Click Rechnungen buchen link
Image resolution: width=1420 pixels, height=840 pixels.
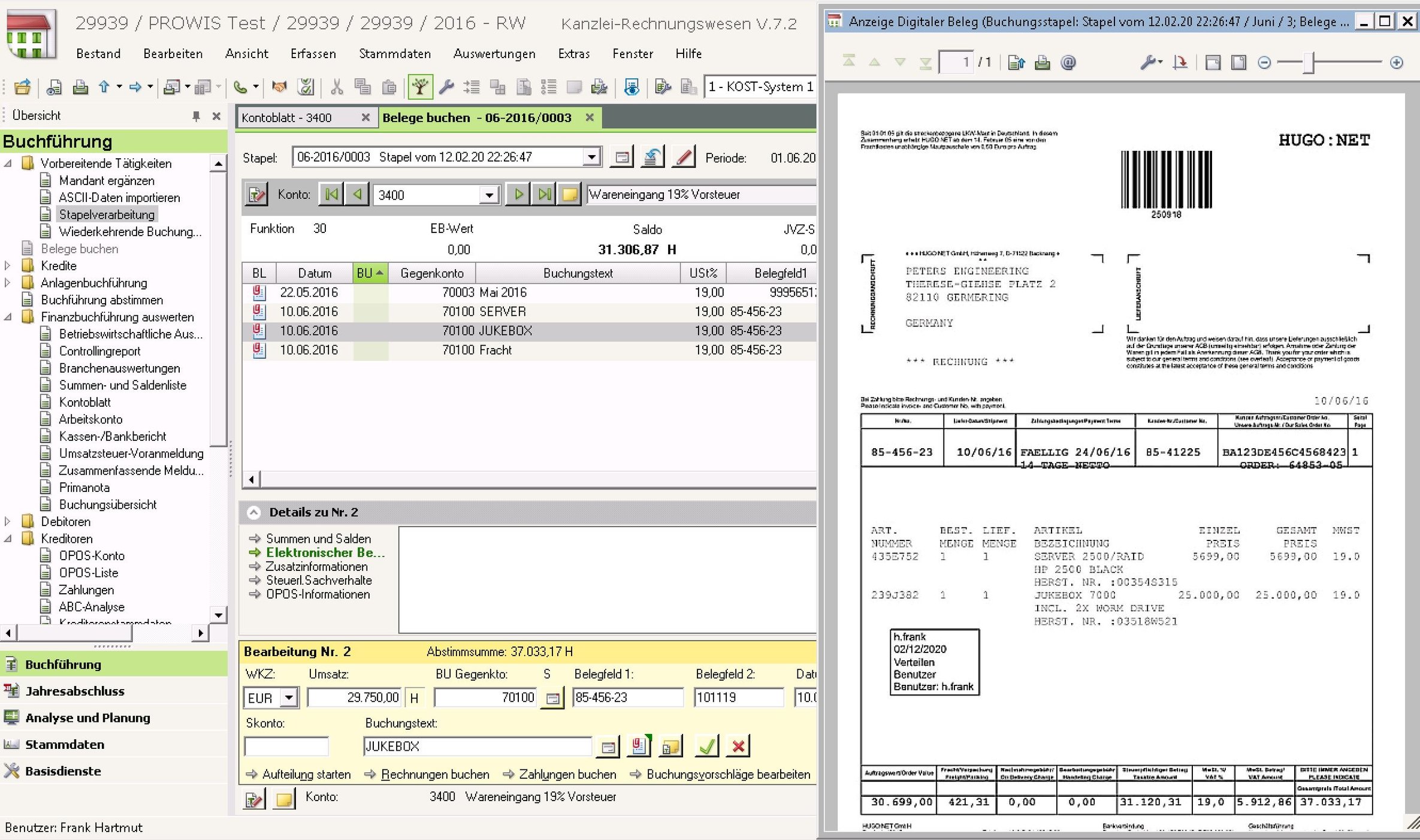pyautogui.click(x=434, y=774)
